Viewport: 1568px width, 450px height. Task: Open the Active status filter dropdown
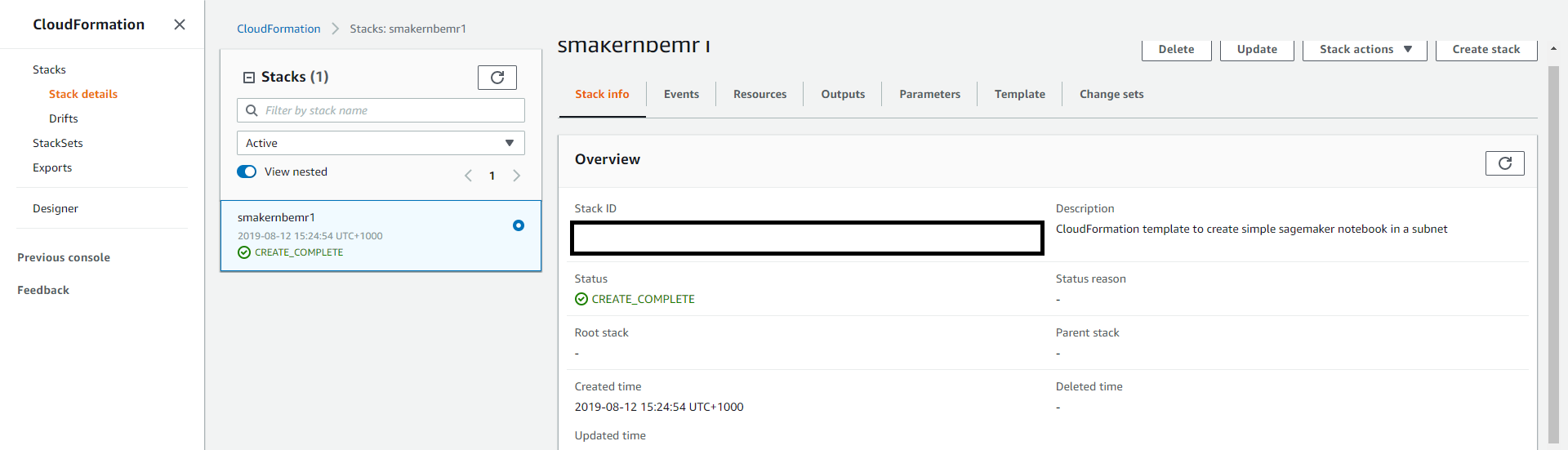(x=381, y=143)
